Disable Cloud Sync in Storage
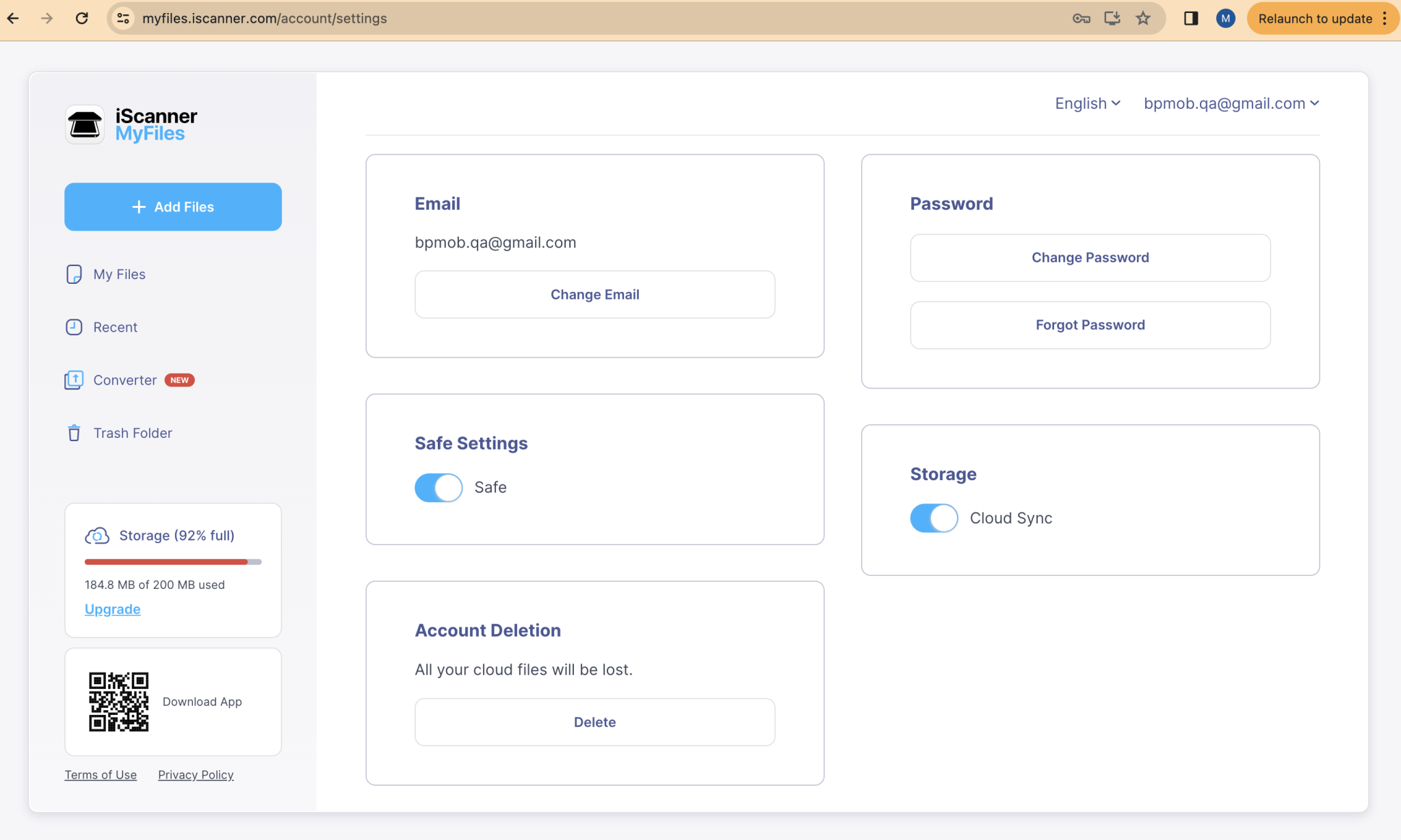 (x=934, y=518)
